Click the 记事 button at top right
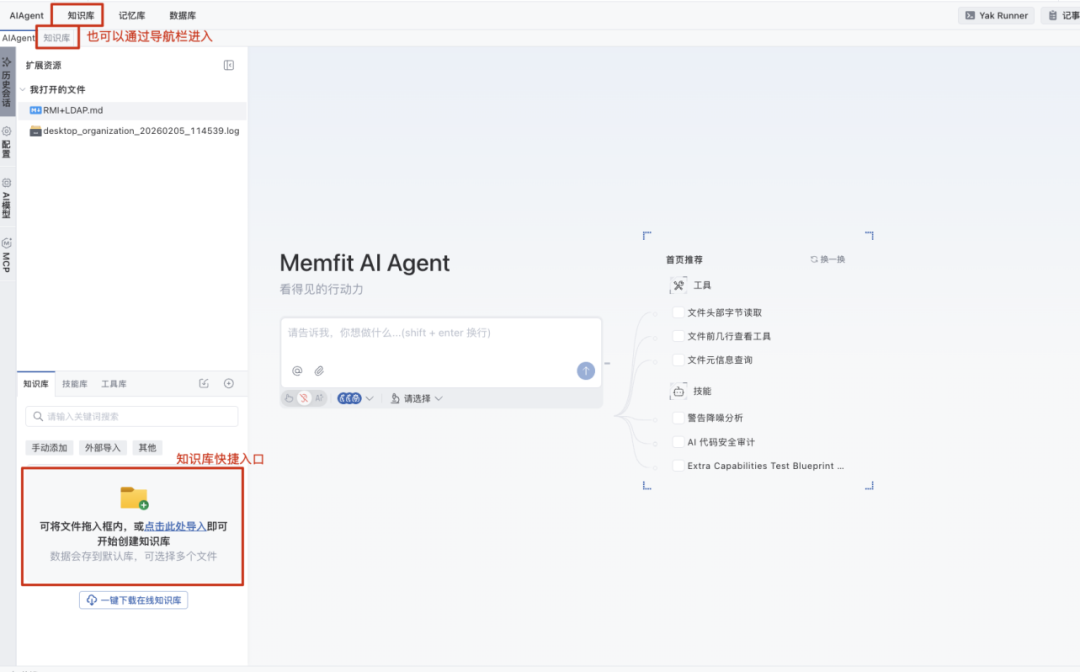This screenshot has height=672, width=1080. [x=1061, y=15]
